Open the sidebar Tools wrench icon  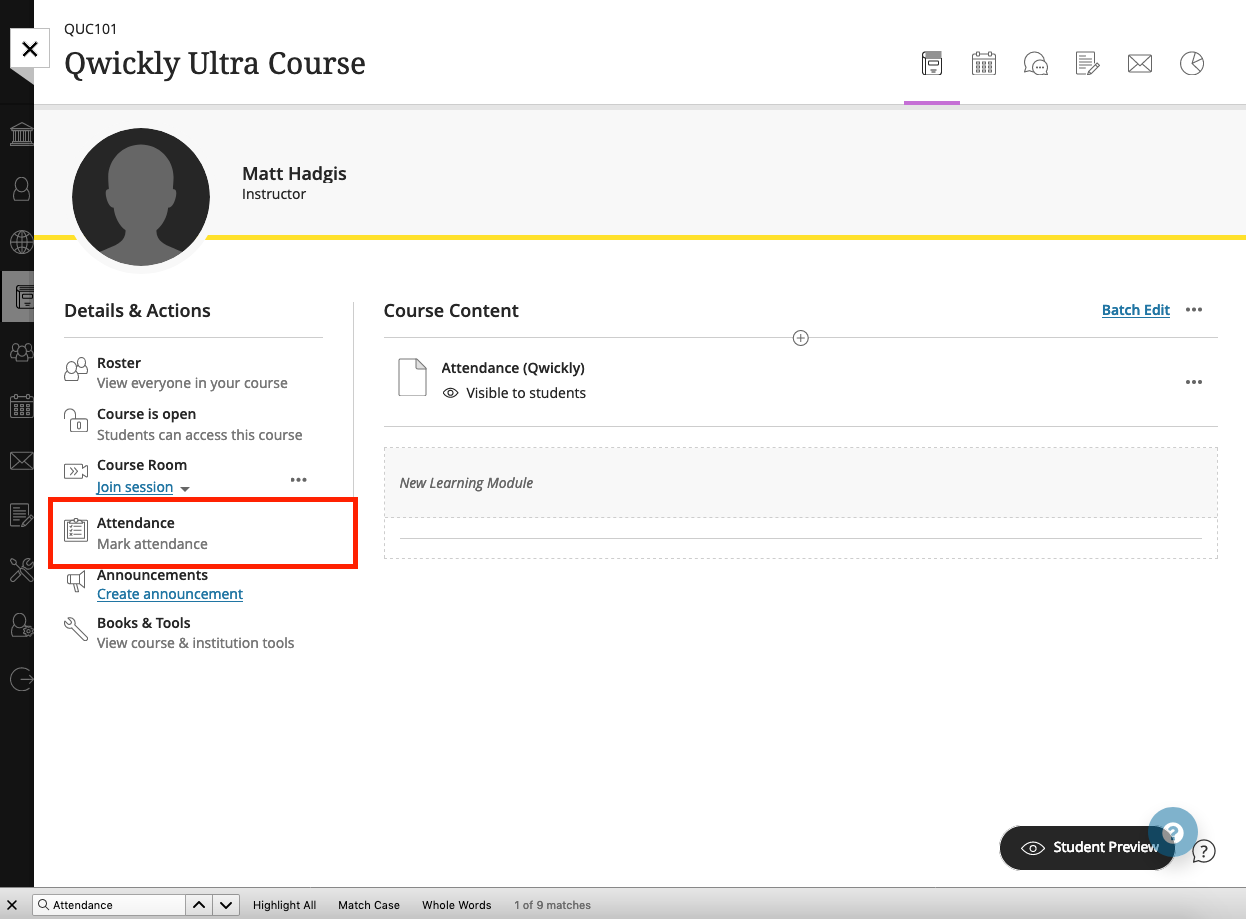(20, 570)
